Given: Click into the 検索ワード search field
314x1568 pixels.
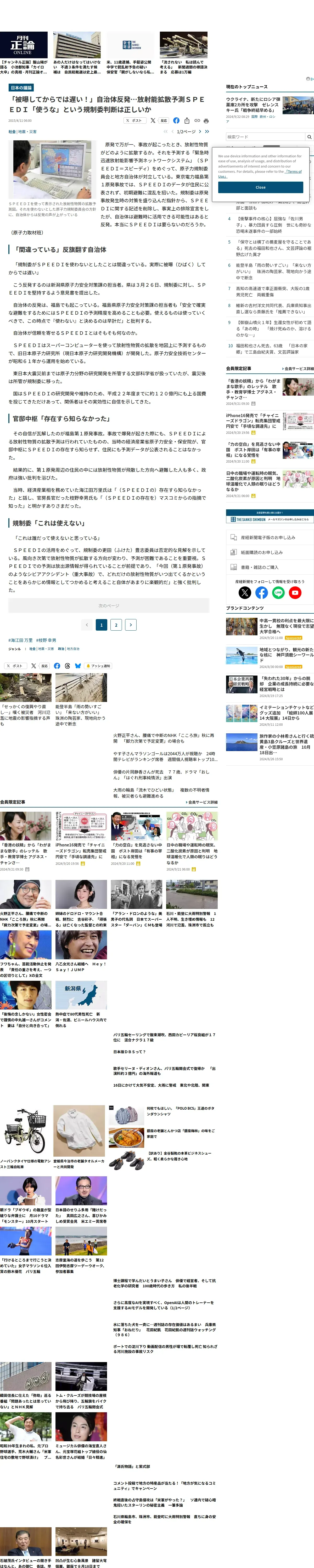Looking at the screenshot, I should [265, 137].
